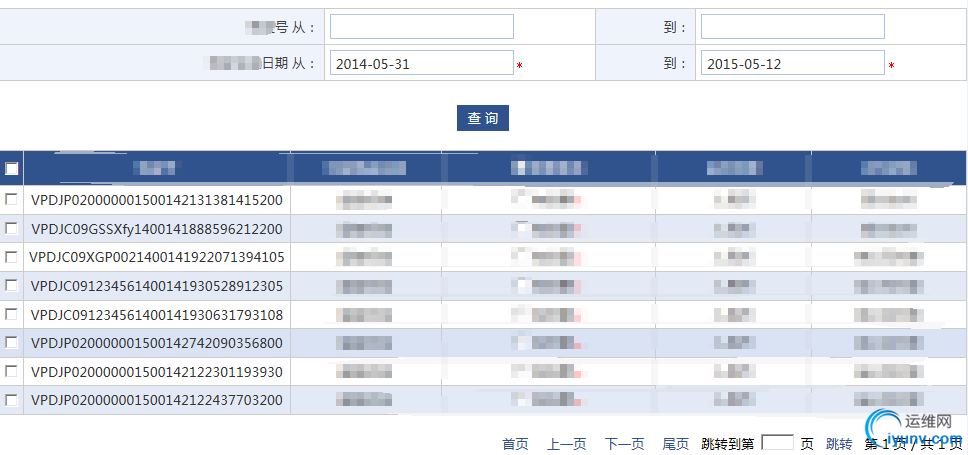Check the row VPDJP020000001500142122437703200
The image size is (968, 455).
11,399
